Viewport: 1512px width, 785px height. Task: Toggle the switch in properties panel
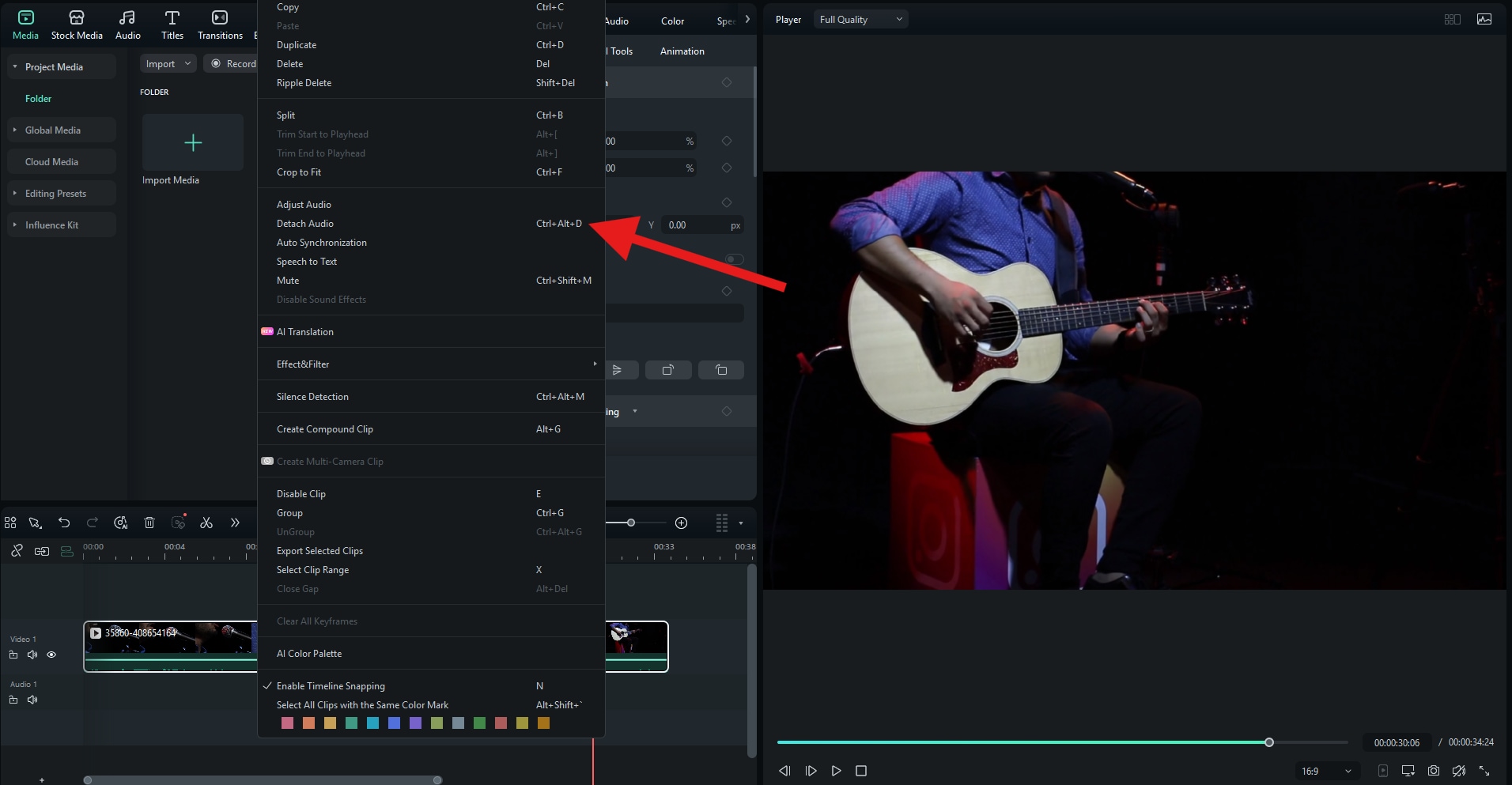(x=735, y=259)
